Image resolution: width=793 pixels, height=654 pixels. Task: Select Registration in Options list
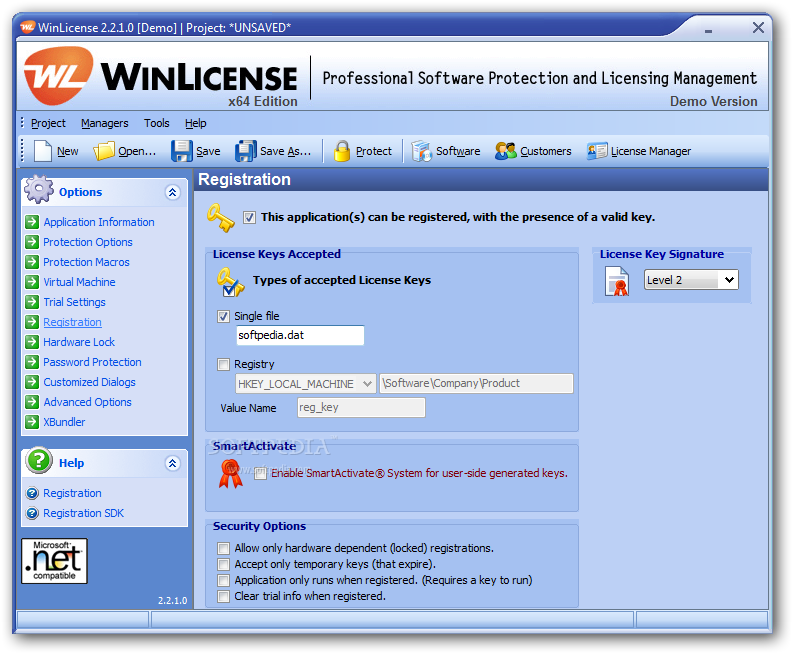point(72,322)
